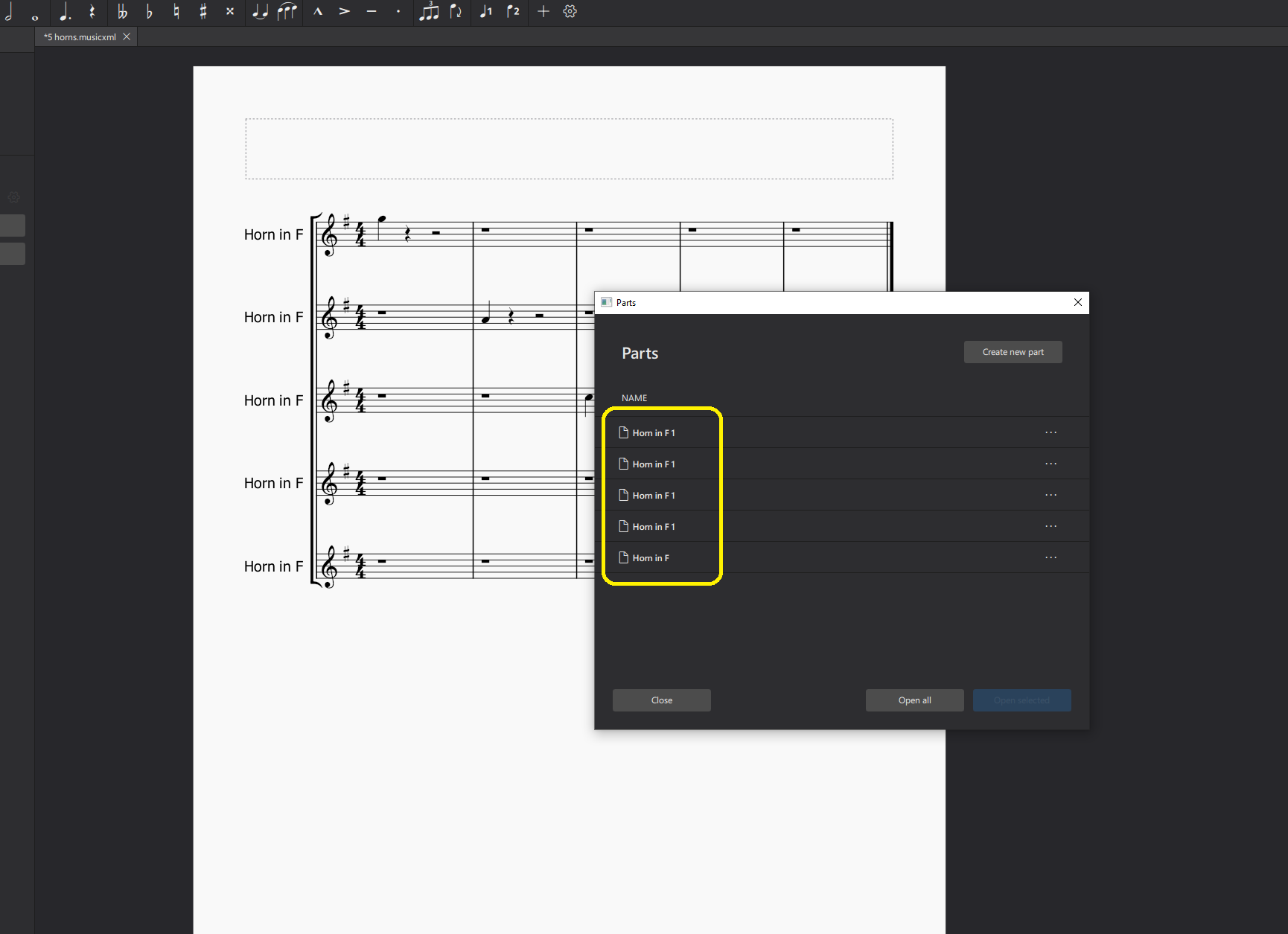Toggle the augmentation dot
Viewport: 1288px width, 934px height.
[66, 11]
